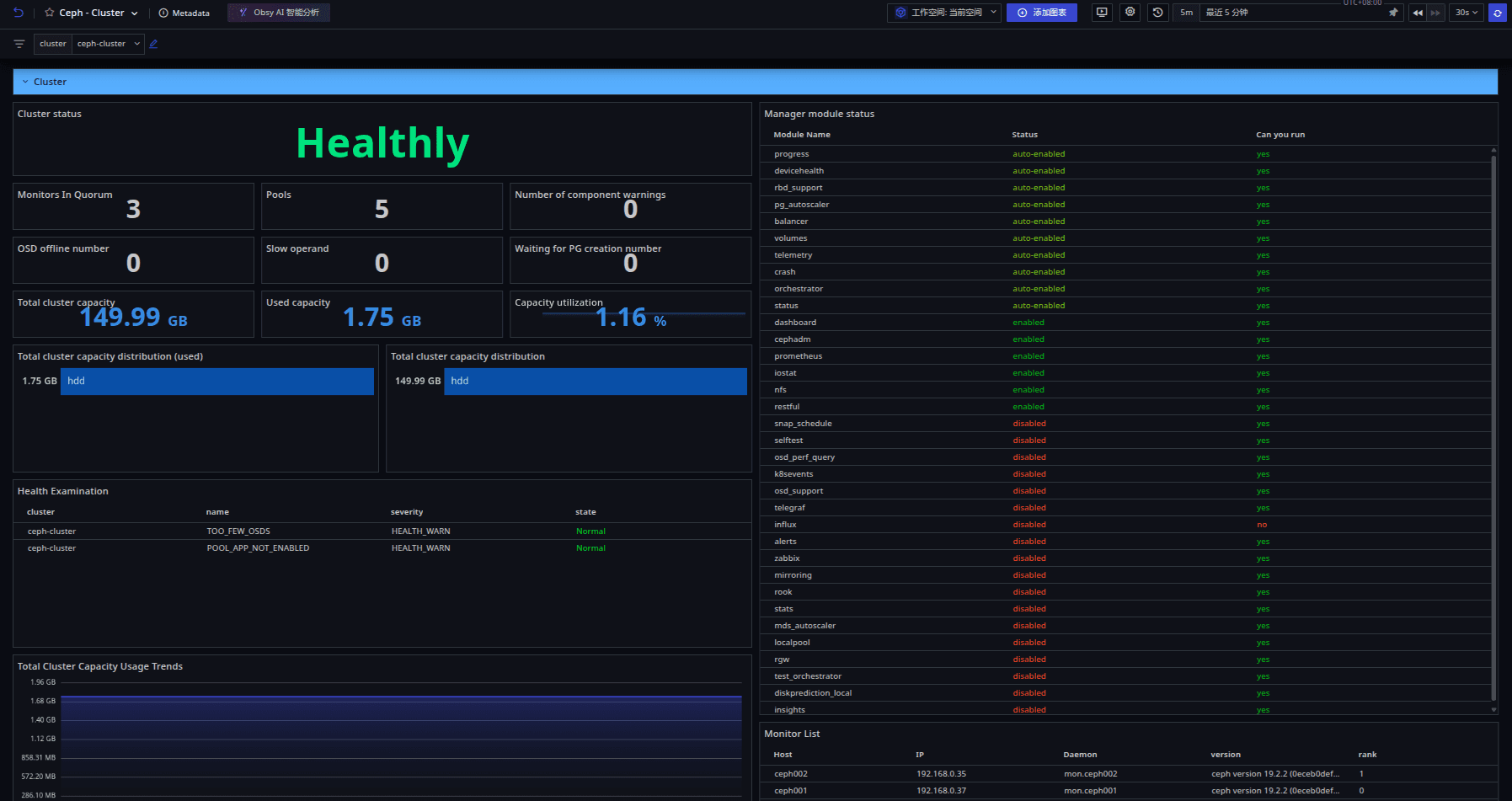Image resolution: width=1512 pixels, height=801 pixels.
Task: Select the rgw module row
Action: coord(1125,659)
